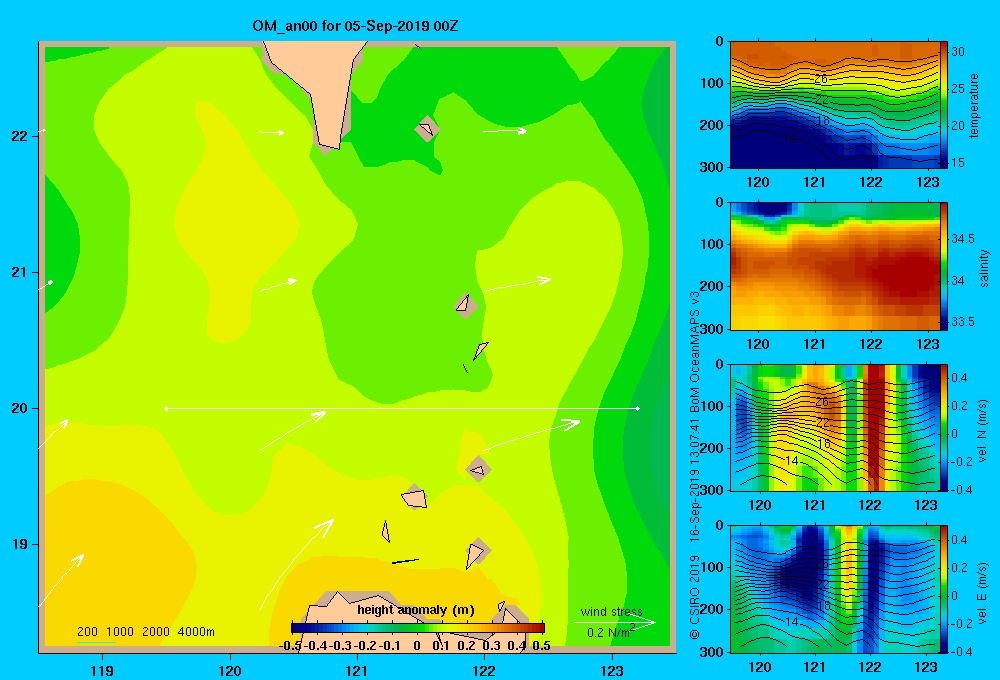Click the '0.2 N/m2' wind stress value
The height and width of the screenshot is (680, 1000).
[611, 632]
